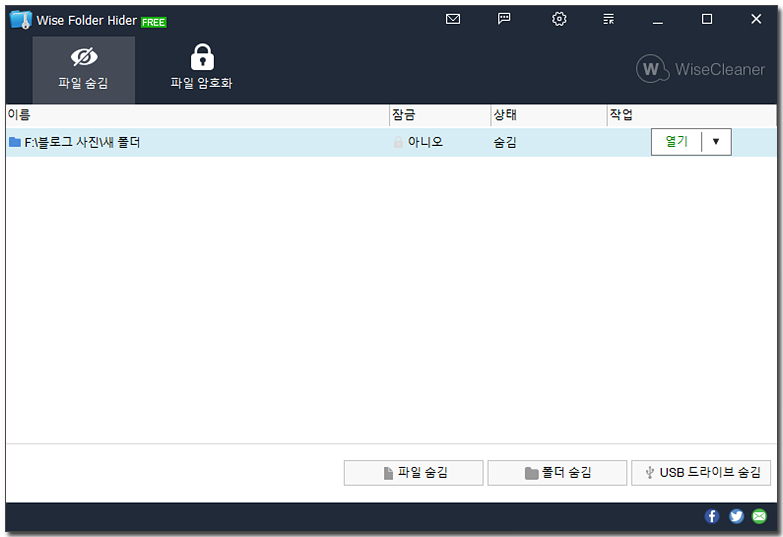This screenshot has width=783, height=537.
Task: Click the 폴더 숨김 button
Action: click(557, 473)
